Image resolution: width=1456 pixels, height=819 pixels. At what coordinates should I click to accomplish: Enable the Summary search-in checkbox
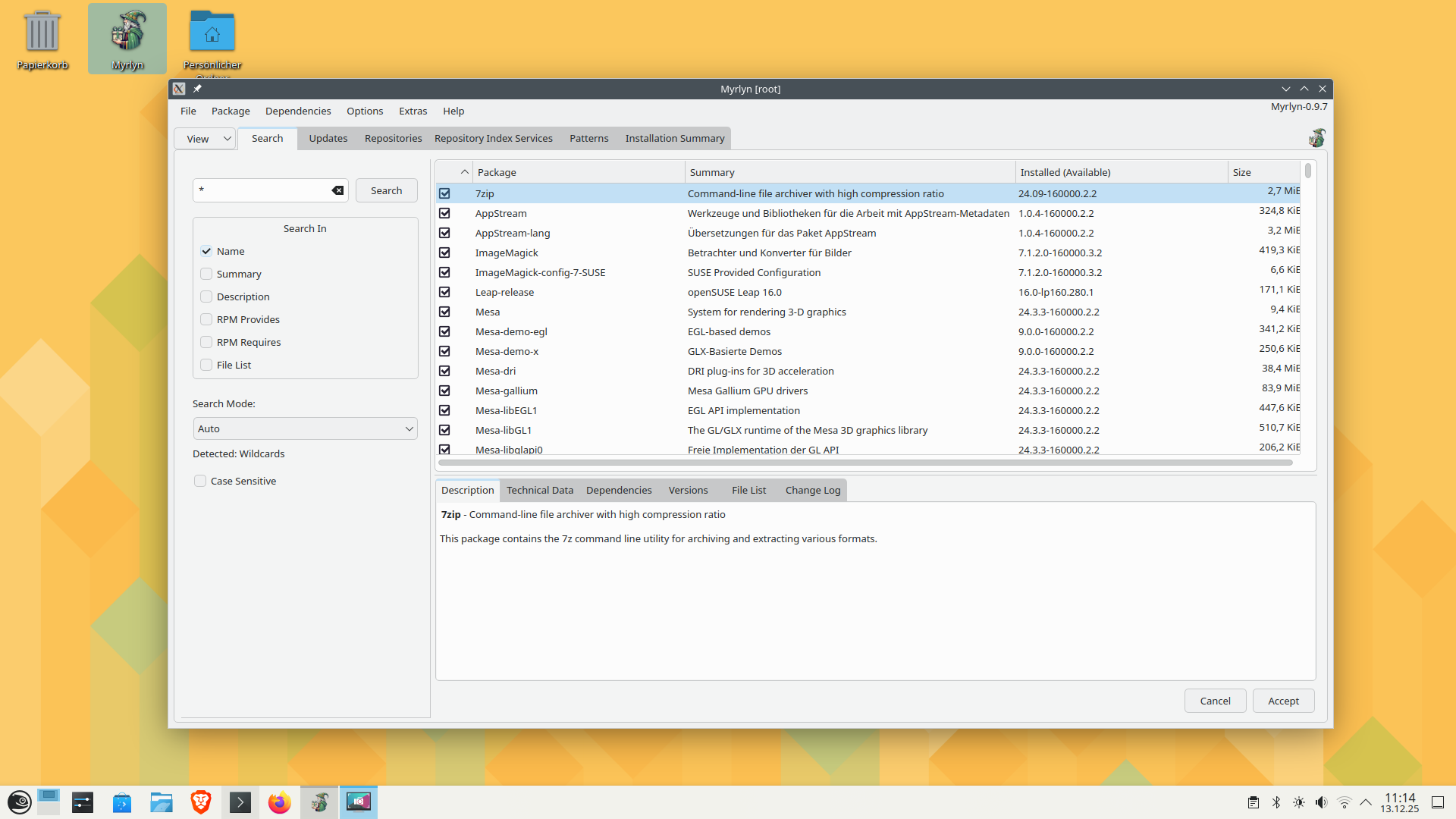(x=206, y=274)
